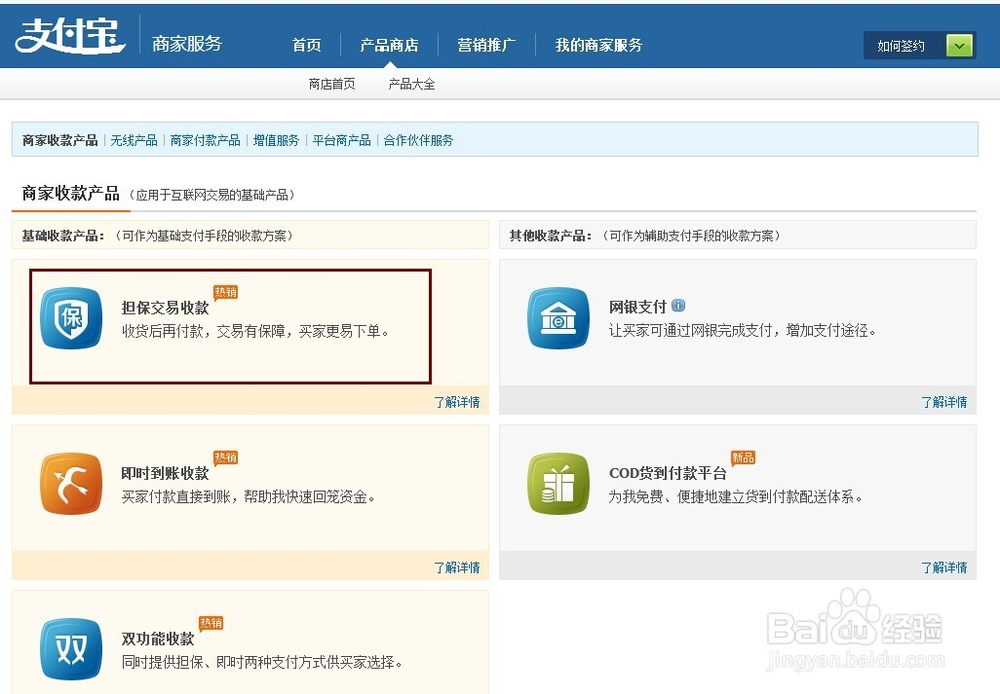Click the green COD货到付款平台 gift icon

point(557,487)
